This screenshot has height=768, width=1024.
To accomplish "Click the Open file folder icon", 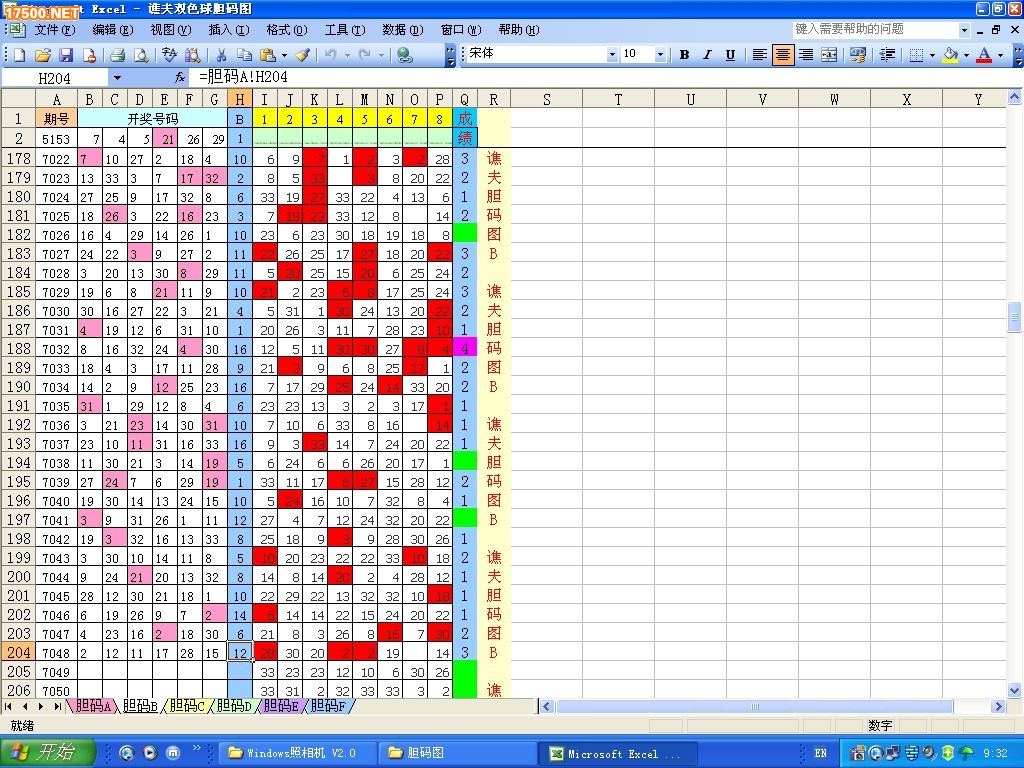I will [x=42, y=56].
